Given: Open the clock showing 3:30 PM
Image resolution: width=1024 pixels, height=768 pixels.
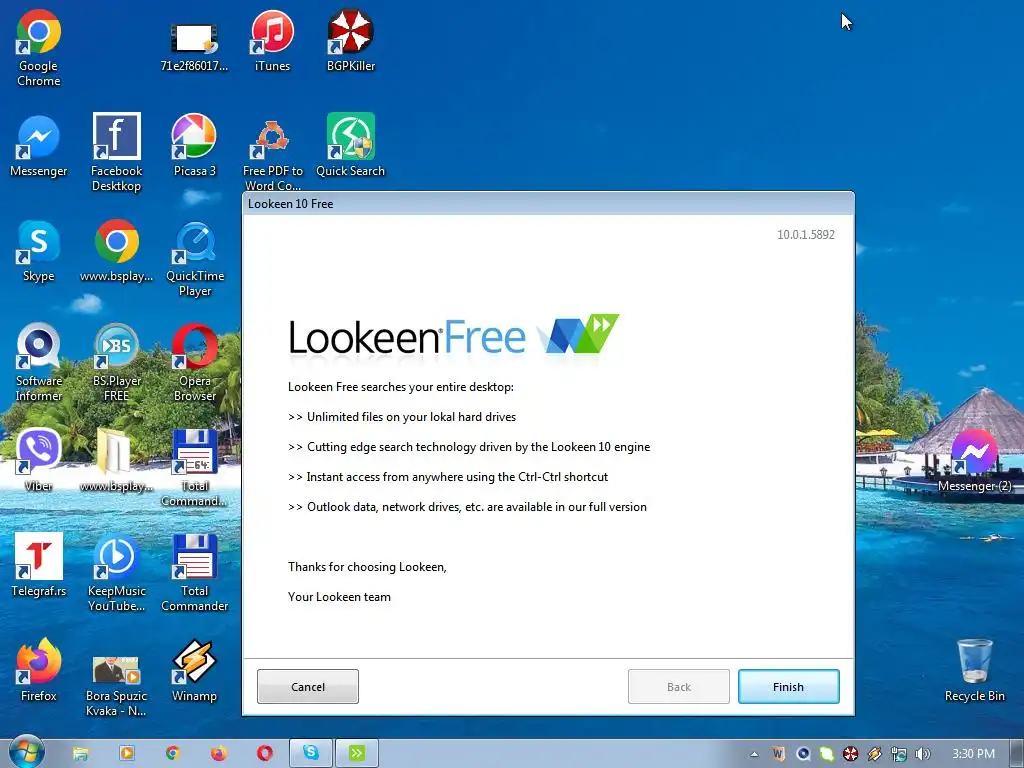Looking at the screenshot, I should click(973, 754).
